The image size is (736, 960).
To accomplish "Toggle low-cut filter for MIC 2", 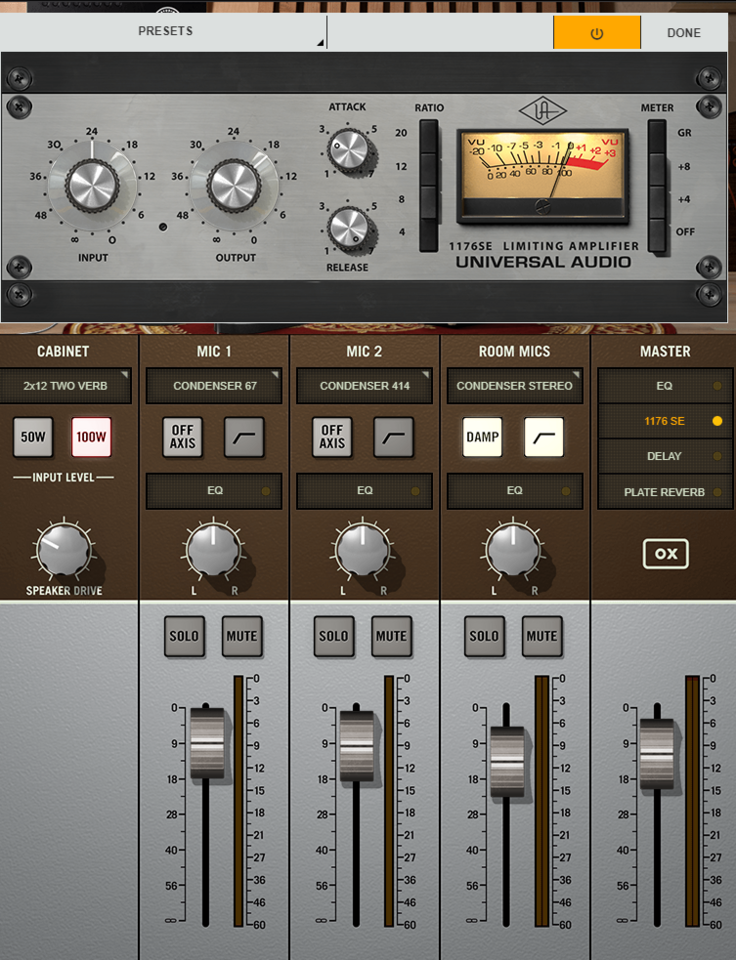I will pyautogui.click(x=394, y=437).
